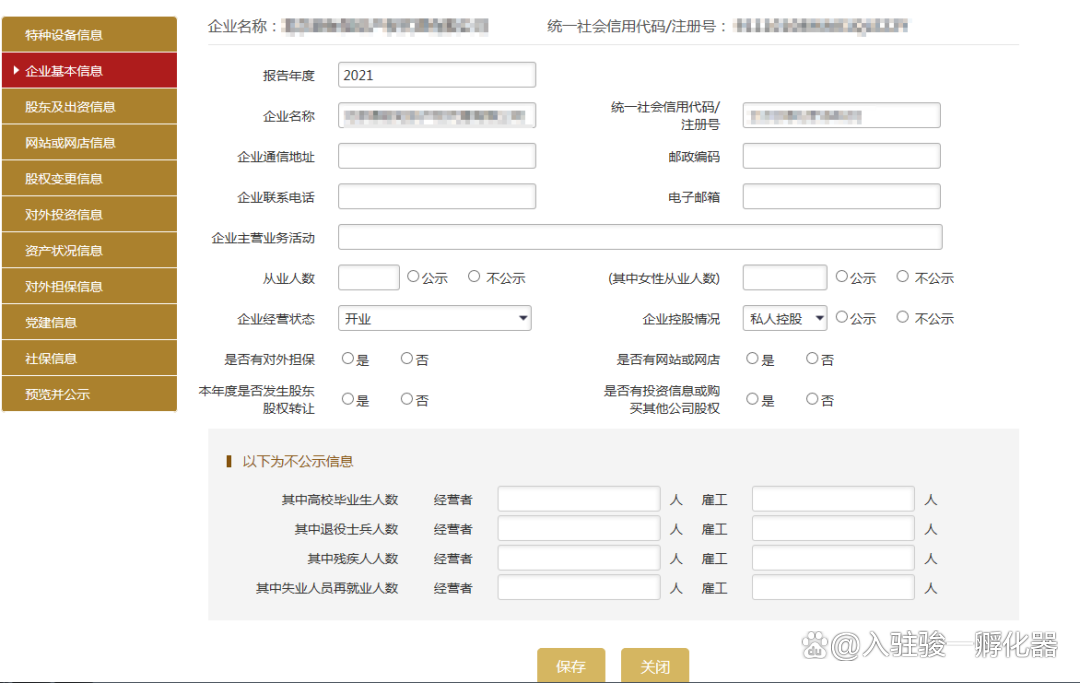Viewport: 1080px width, 683px height.
Task: Open the 企业经营状态 dropdown showing 开业
Action: tap(435, 318)
